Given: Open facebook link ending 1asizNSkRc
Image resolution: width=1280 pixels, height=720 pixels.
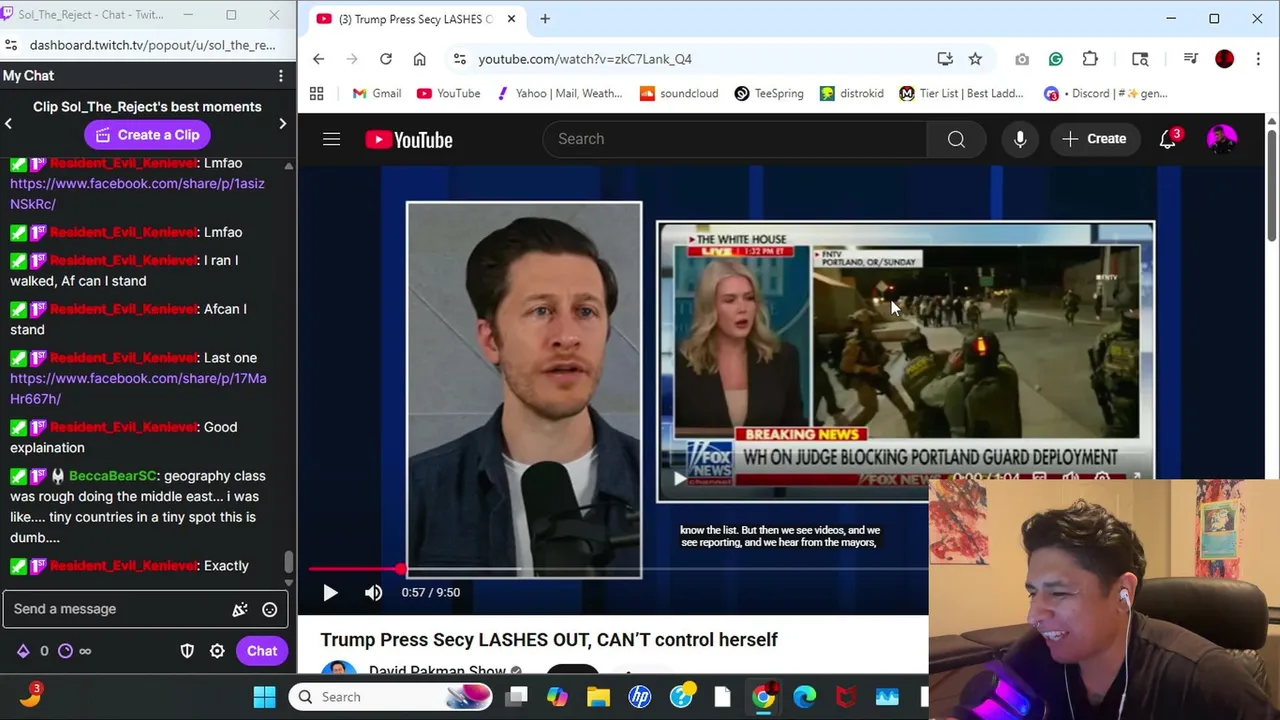Looking at the screenshot, I should (137, 194).
